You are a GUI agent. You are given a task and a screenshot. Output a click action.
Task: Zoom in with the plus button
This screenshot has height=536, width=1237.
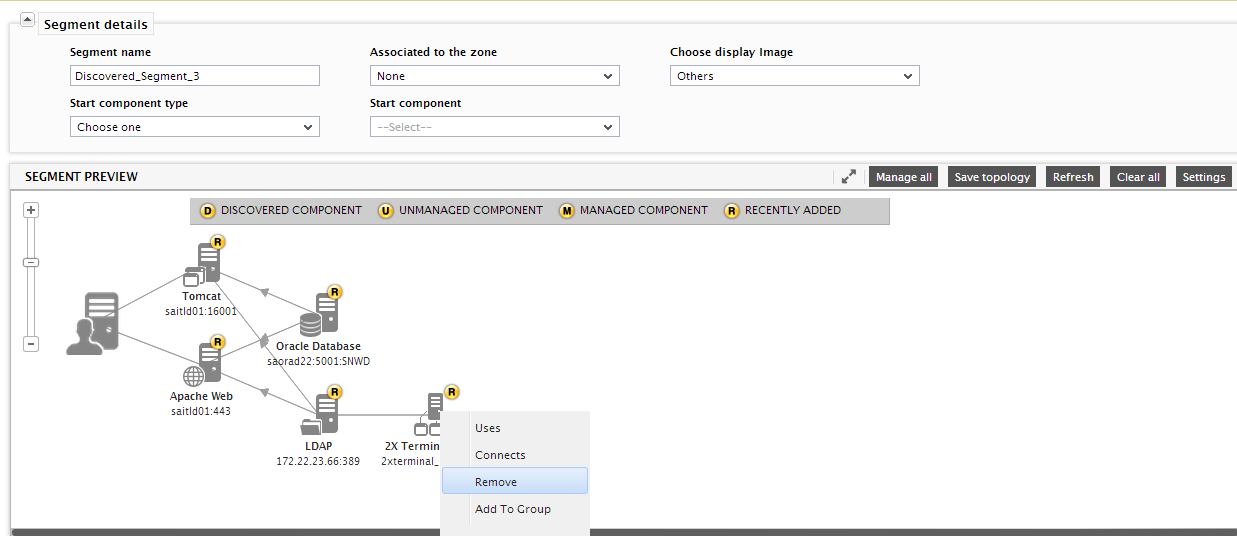click(31, 210)
